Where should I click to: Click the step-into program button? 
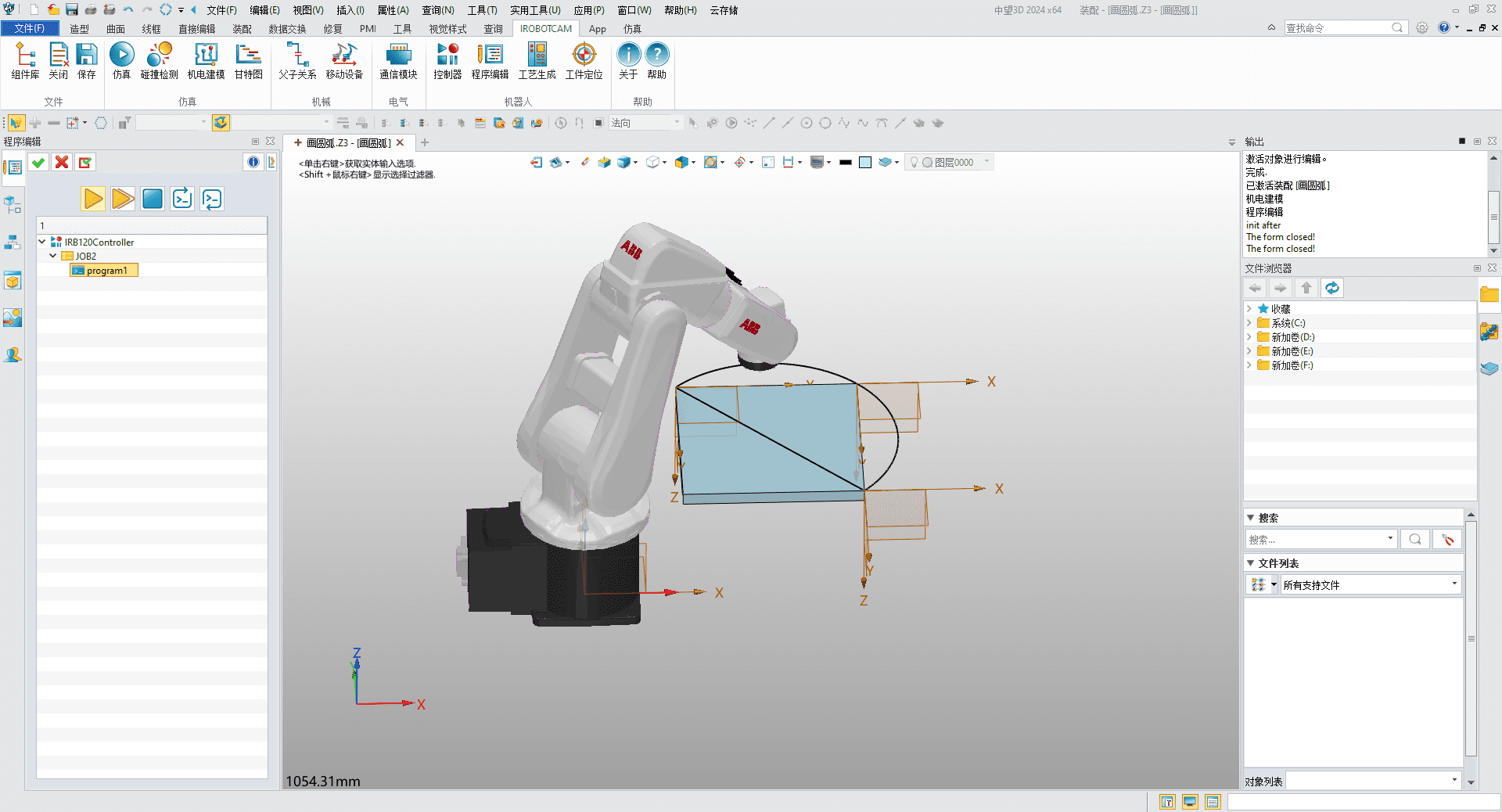click(182, 199)
